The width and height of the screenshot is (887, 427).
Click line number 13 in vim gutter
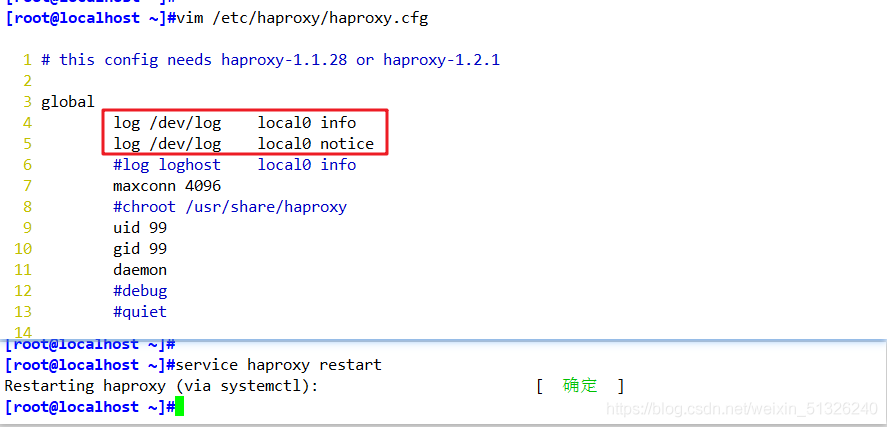pos(23,312)
